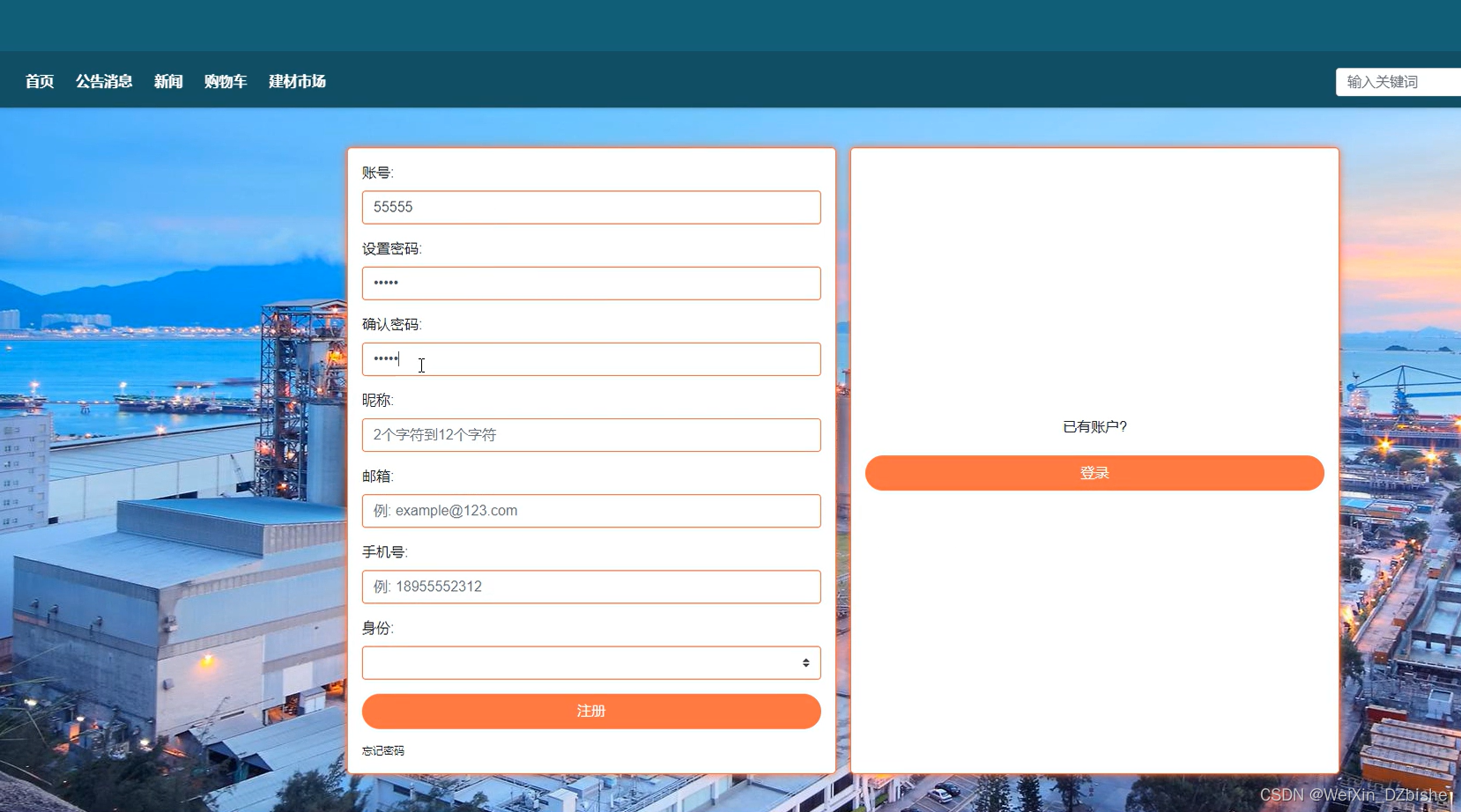Image resolution: width=1461 pixels, height=812 pixels.
Task: Click the 账号 field containing 55555
Action: (591, 208)
